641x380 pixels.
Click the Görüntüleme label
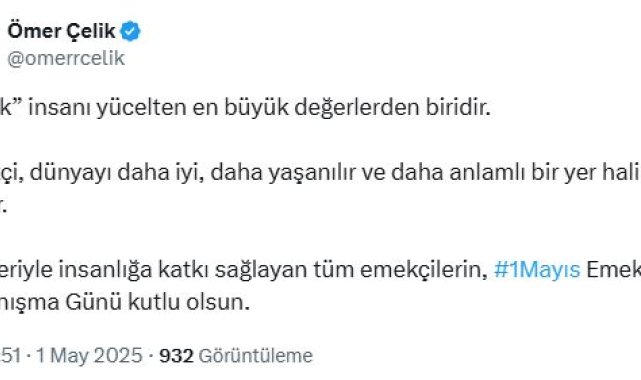[x=256, y=355]
